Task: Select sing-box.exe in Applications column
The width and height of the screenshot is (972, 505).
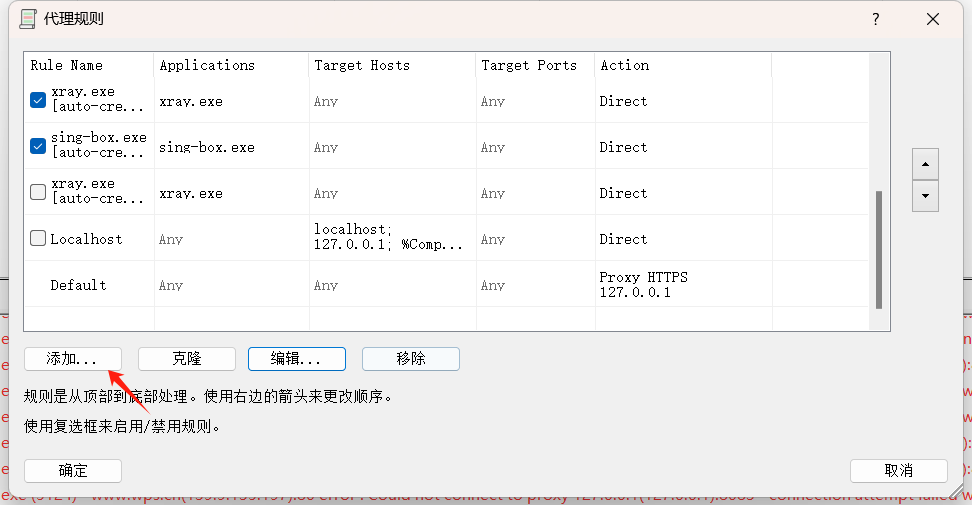Action: point(206,147)
